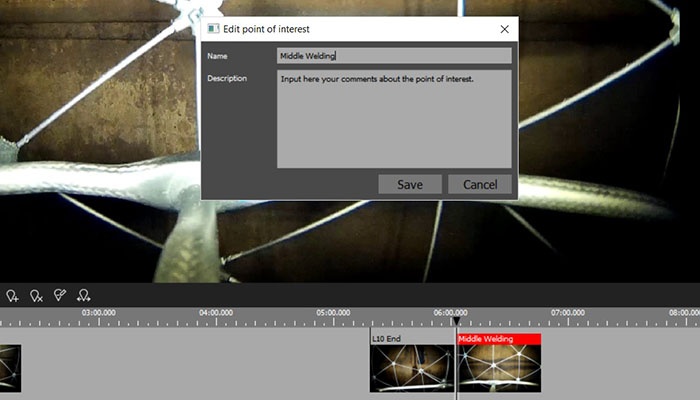This screenshot has width=700, height=400.
Task: Save the point of interest
Action: click(x=410, y=184)
